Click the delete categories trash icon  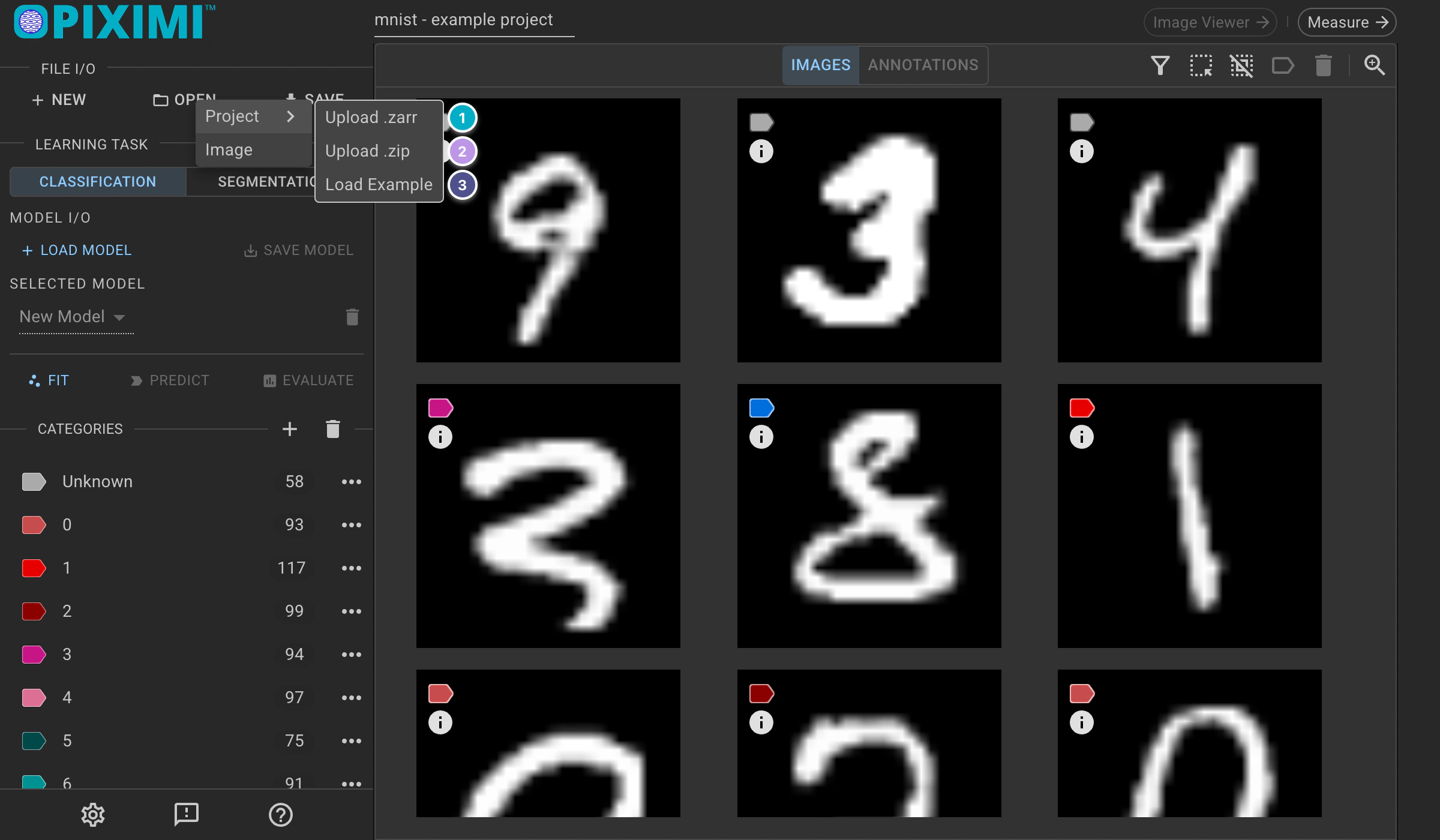333,429
